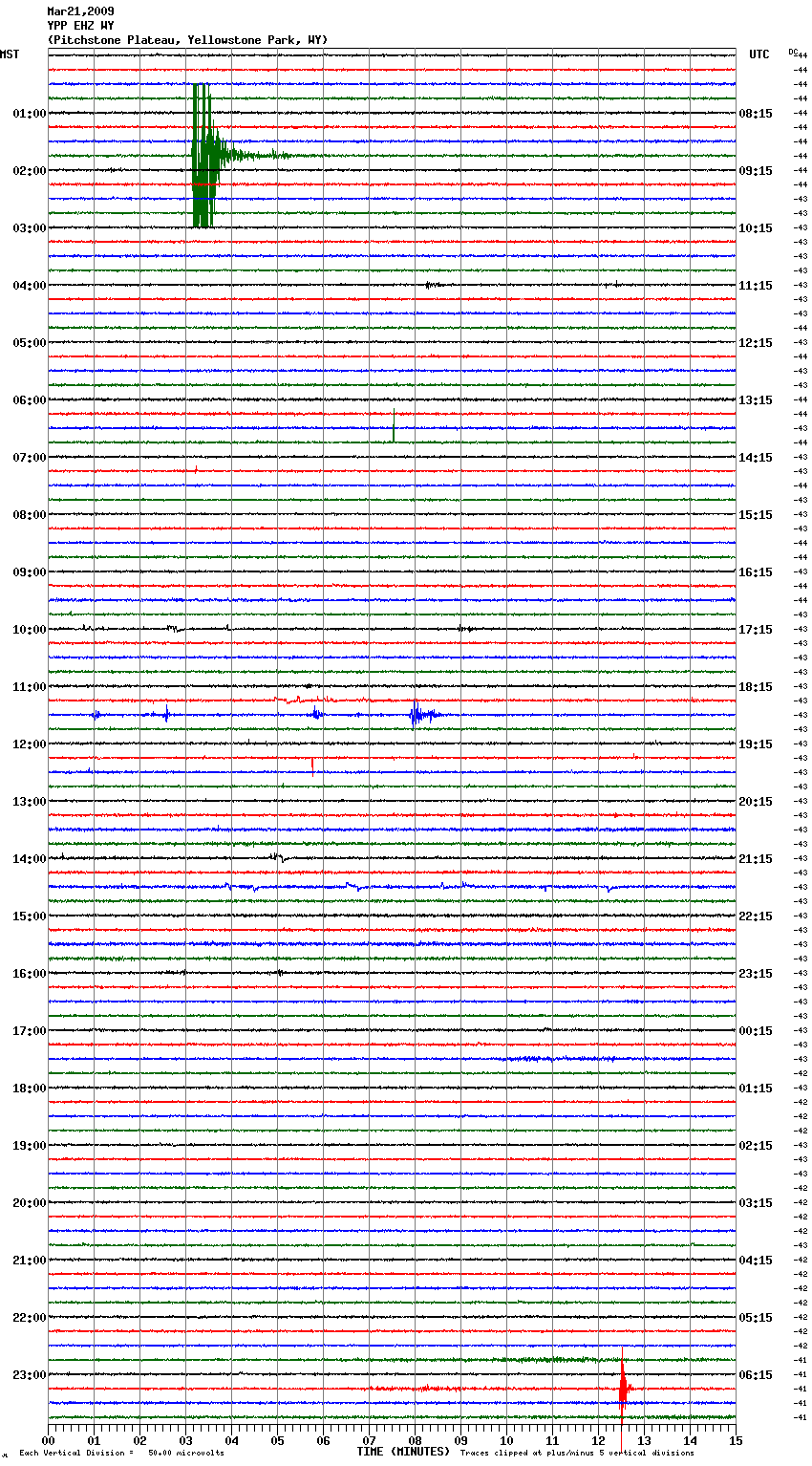The image size is (812, 1466).
Task: Select the 09:00 MST time label
Action: click(30, 572)
